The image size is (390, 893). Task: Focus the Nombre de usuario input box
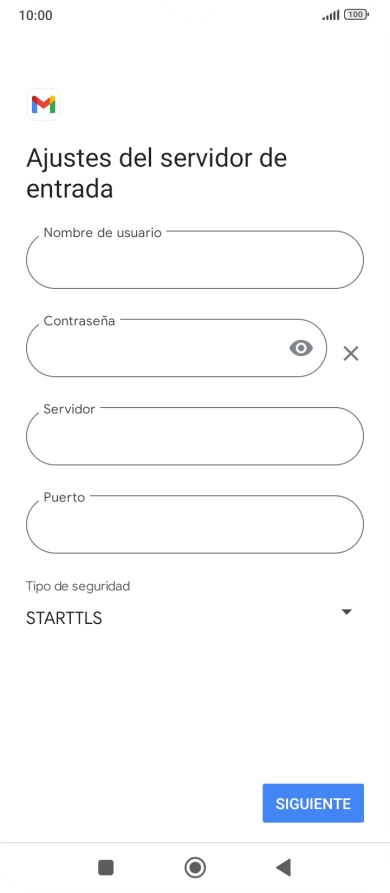point(195,260)
